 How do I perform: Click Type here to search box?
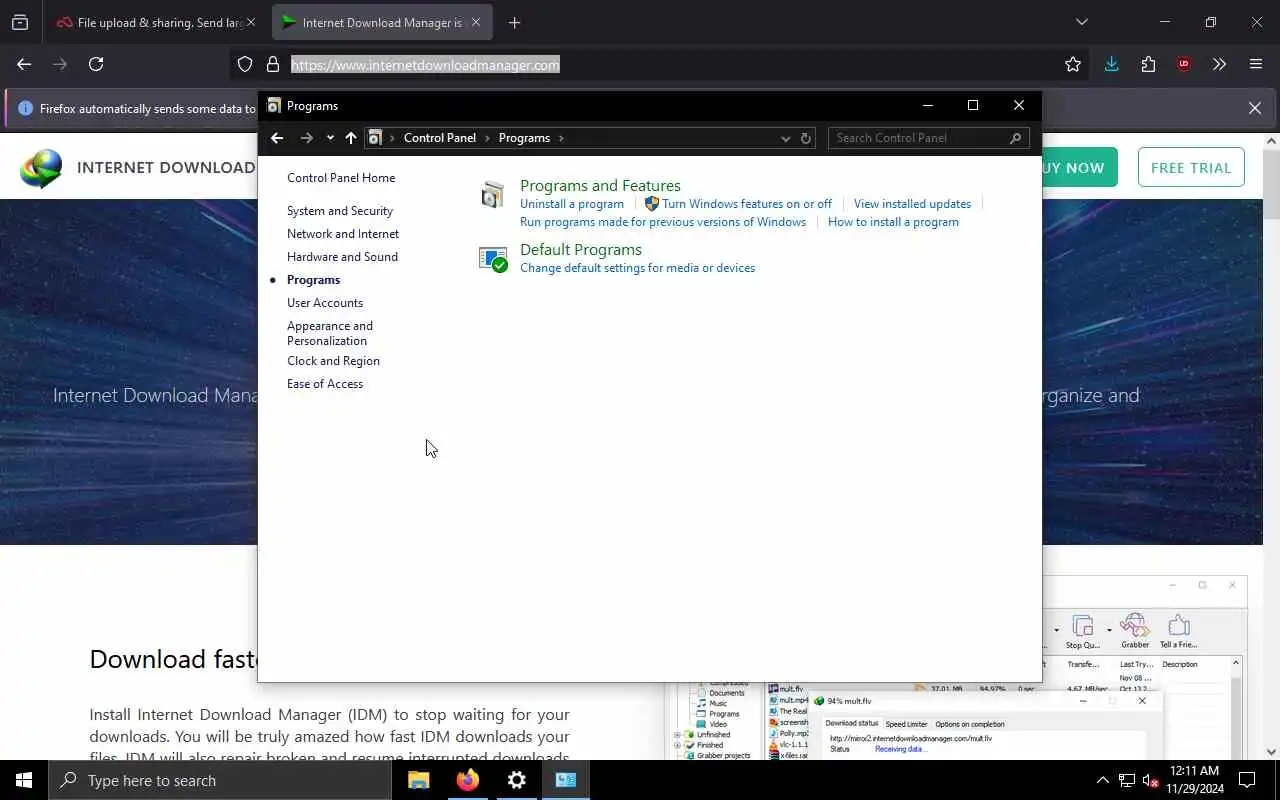[x=220, y=780]
